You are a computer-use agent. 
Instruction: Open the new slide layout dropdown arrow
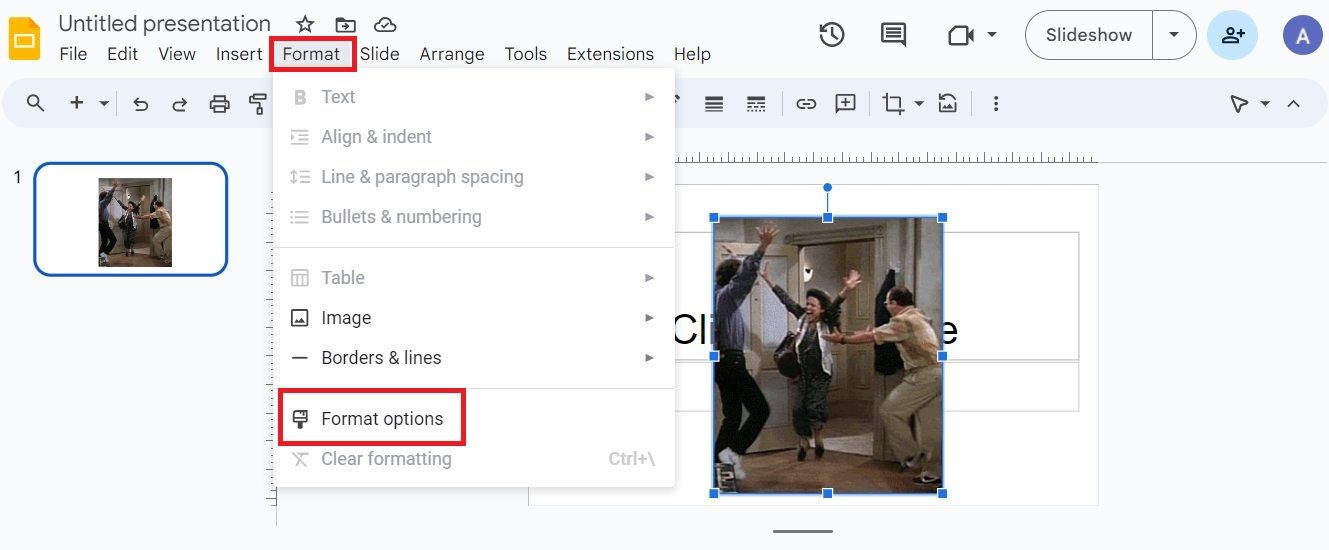tap(104, 103)
